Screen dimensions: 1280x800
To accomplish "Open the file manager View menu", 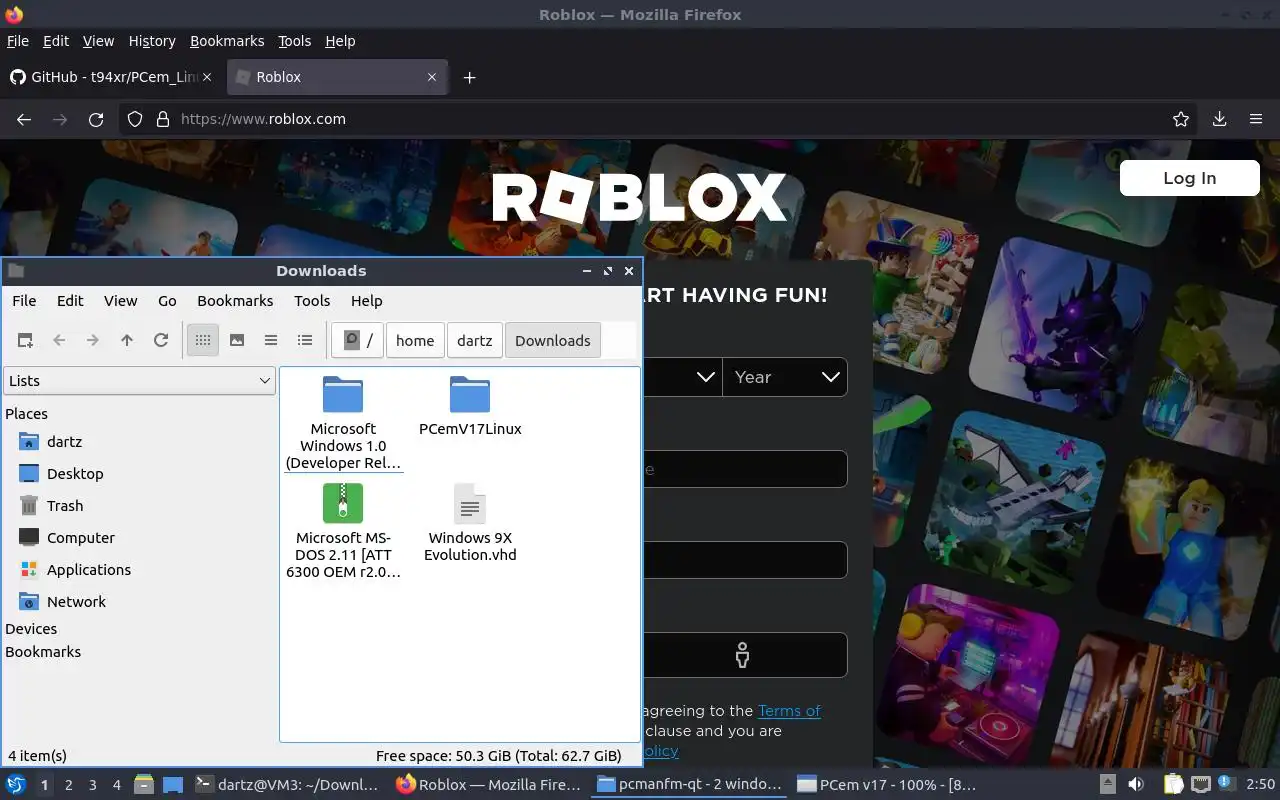I will point(120,300).
